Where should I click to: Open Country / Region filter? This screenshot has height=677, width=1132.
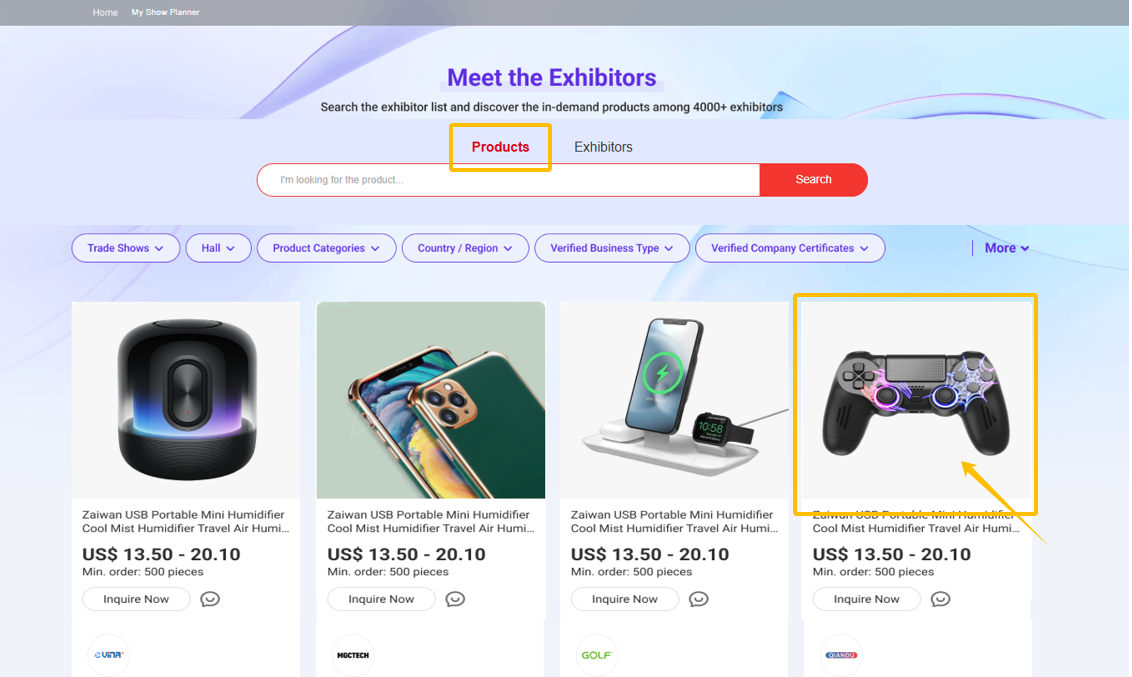click(465, 248)
